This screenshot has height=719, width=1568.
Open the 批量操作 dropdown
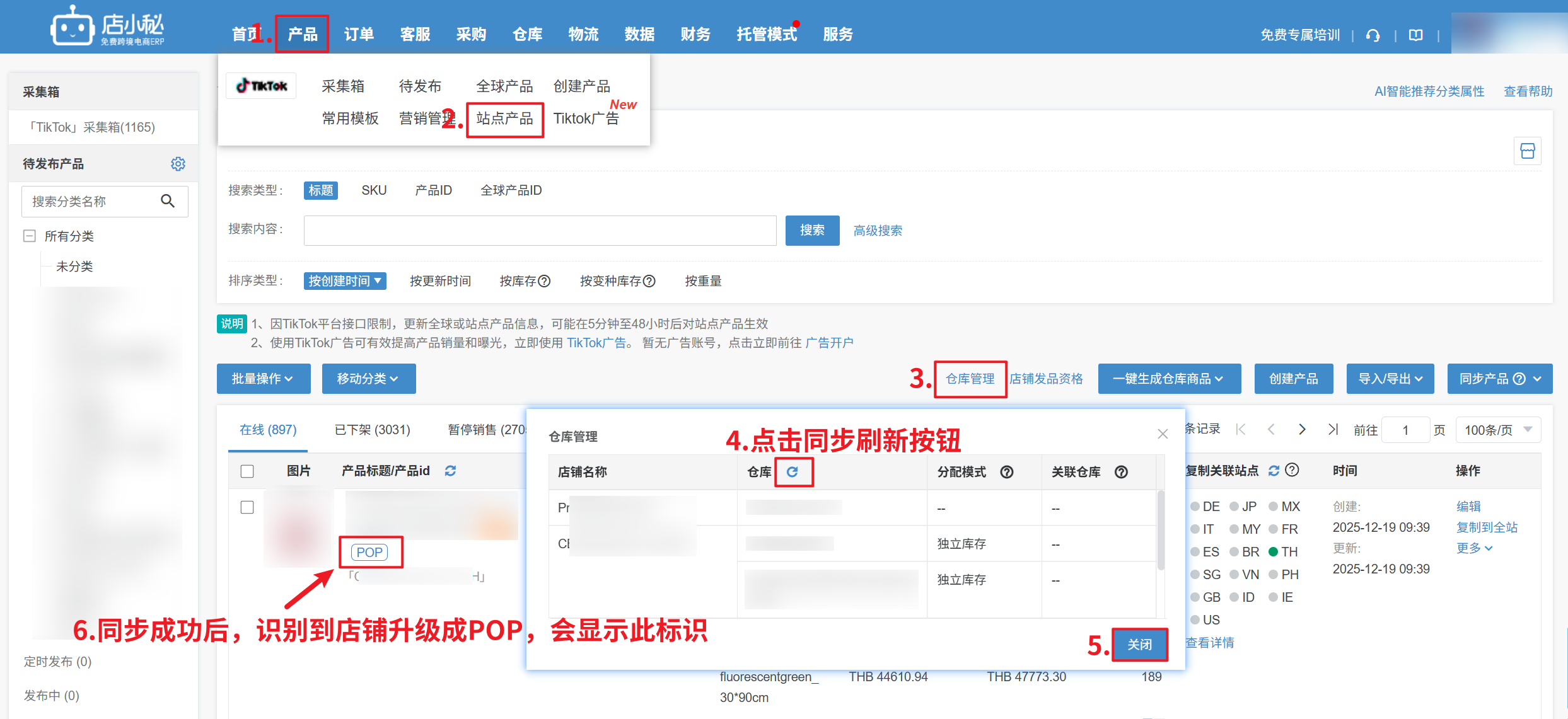263,379
